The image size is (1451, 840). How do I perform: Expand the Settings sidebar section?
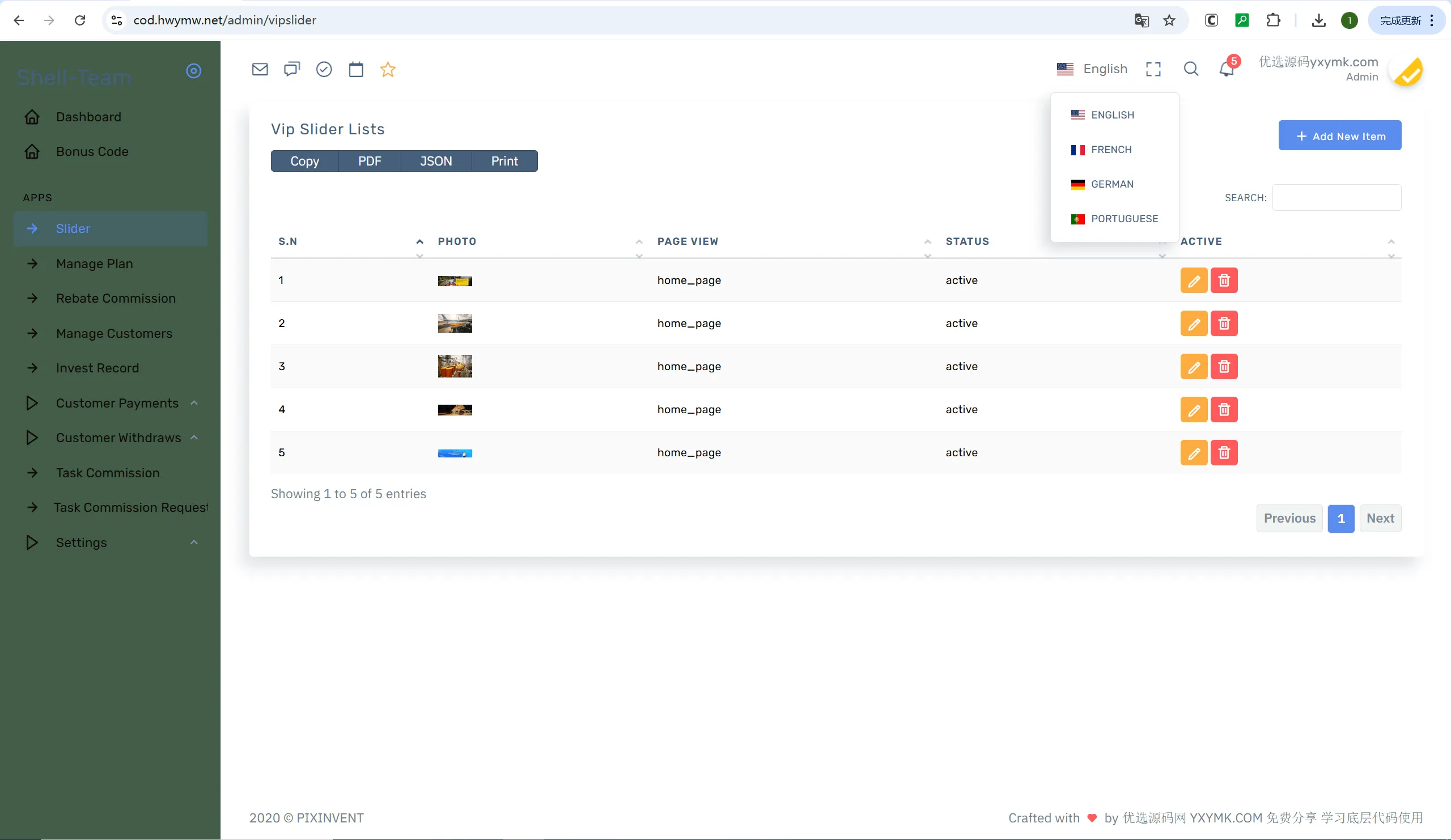click(81, 542)
